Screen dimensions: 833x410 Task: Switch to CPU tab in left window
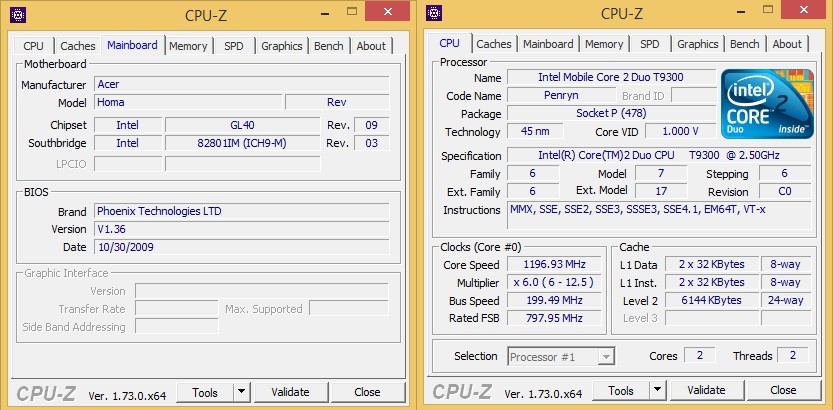click(33, 46)
